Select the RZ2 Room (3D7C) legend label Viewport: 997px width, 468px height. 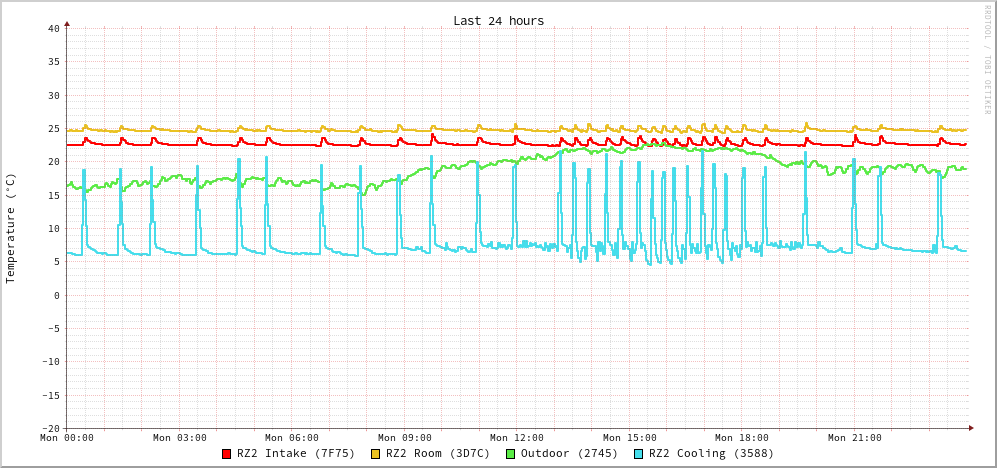pyautogui.click(x=438, y=453)
